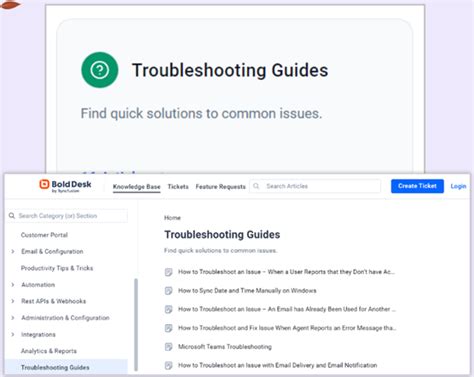Open the Knowledge Base tab

click(137, 187)
